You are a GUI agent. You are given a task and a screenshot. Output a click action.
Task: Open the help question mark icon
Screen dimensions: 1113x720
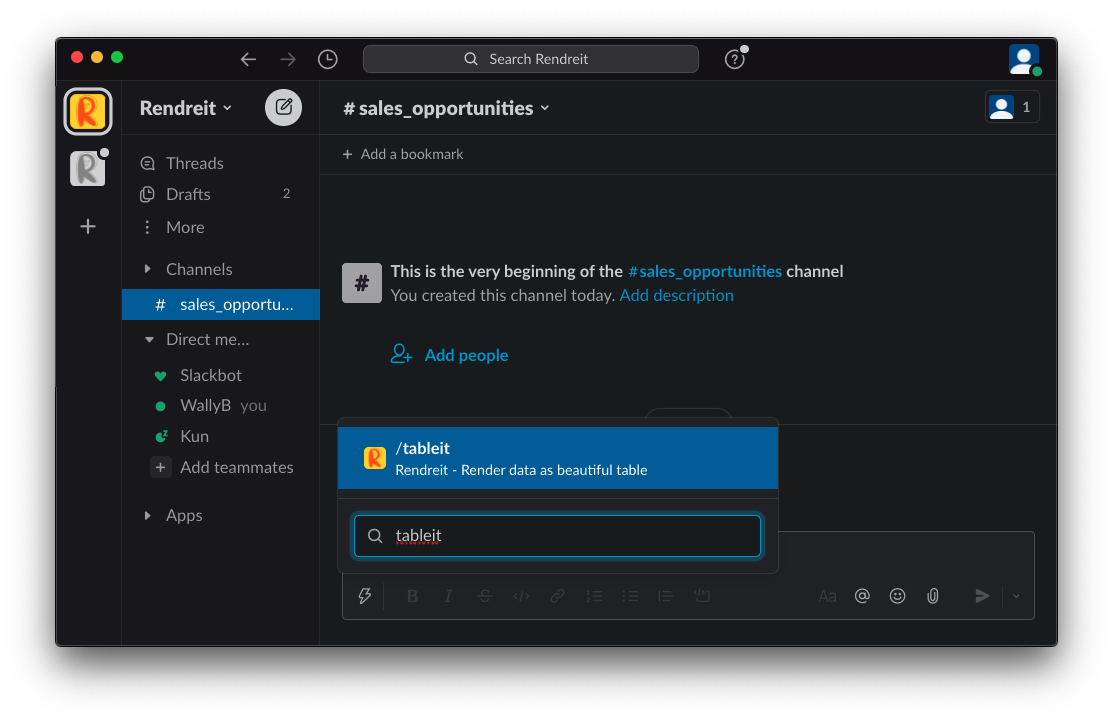pyautogui.click(x=735, y=59)
